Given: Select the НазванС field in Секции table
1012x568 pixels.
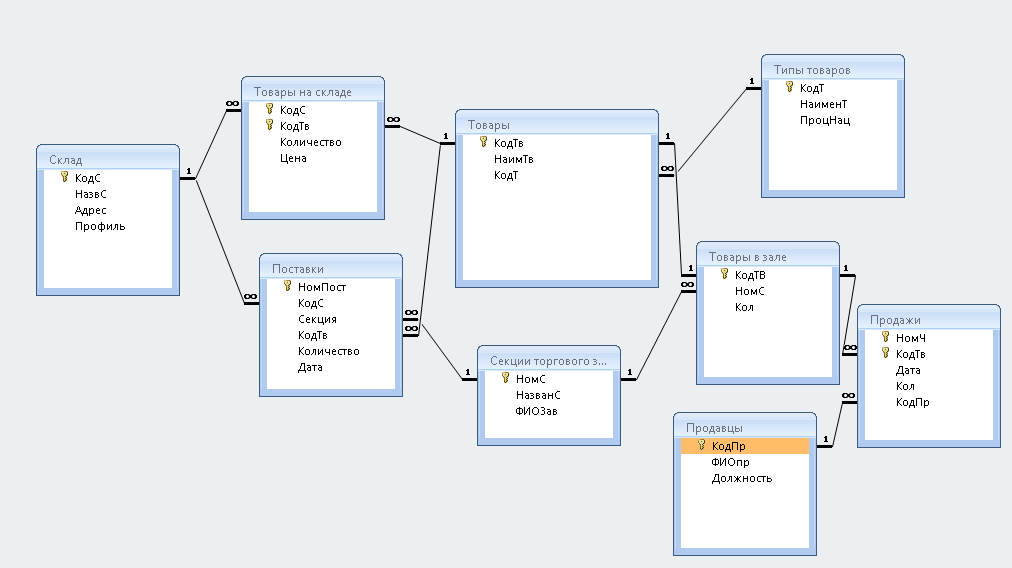Looking at the screenshot, I should click(x=538, y=395).
